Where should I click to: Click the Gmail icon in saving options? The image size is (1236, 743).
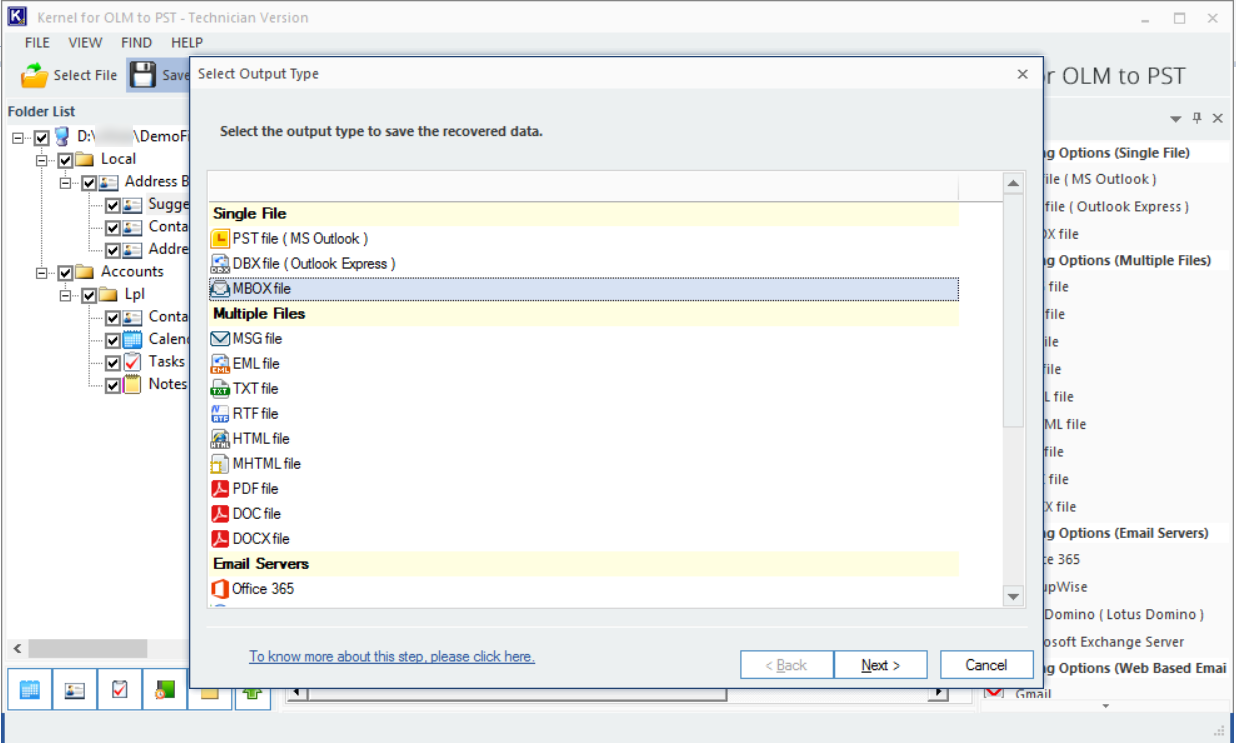click(x=993, y=692)
